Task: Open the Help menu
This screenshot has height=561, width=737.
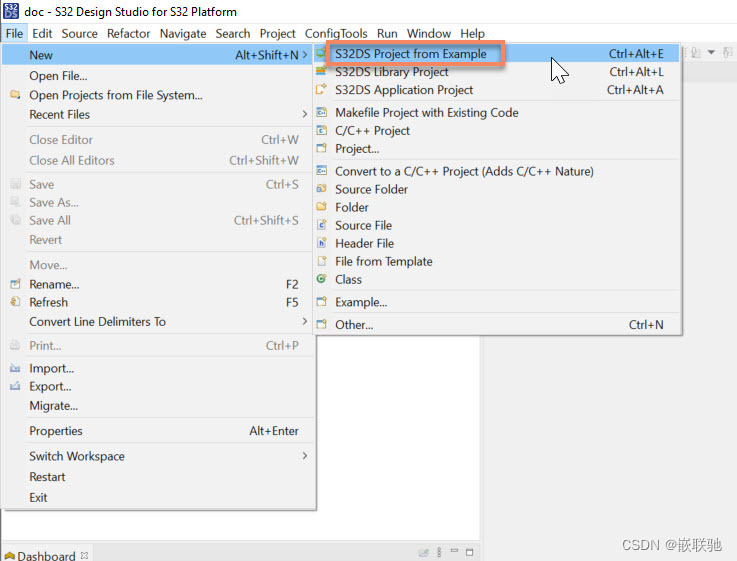Action: (472, 33)
